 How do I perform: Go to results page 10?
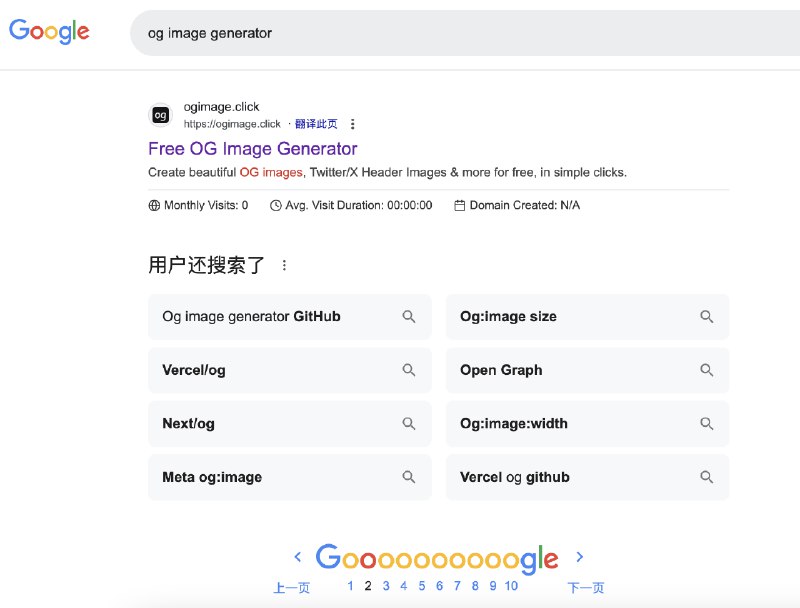point(511,586)
